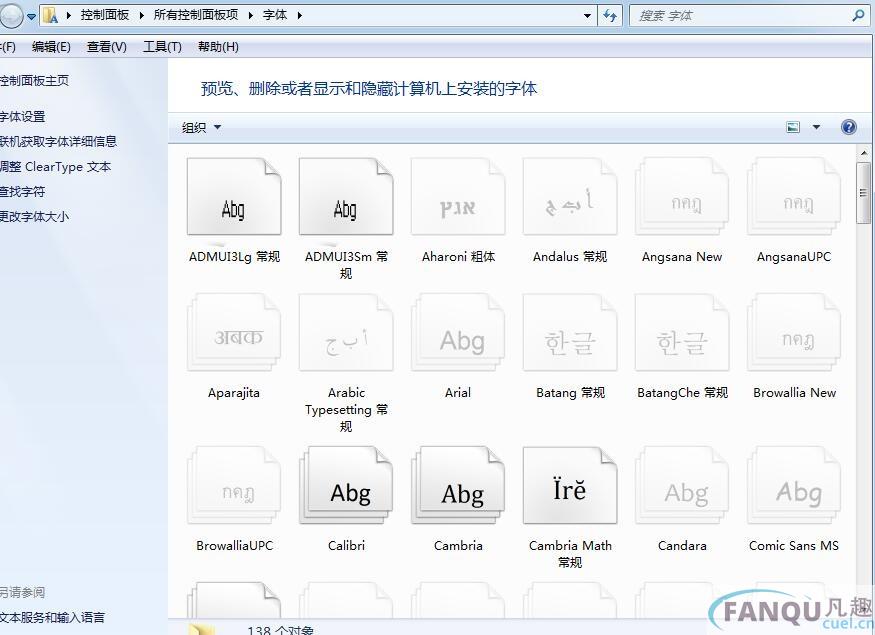Open the 组织 dropdown menu
The image size is (875, 635).
click(201, 128)
